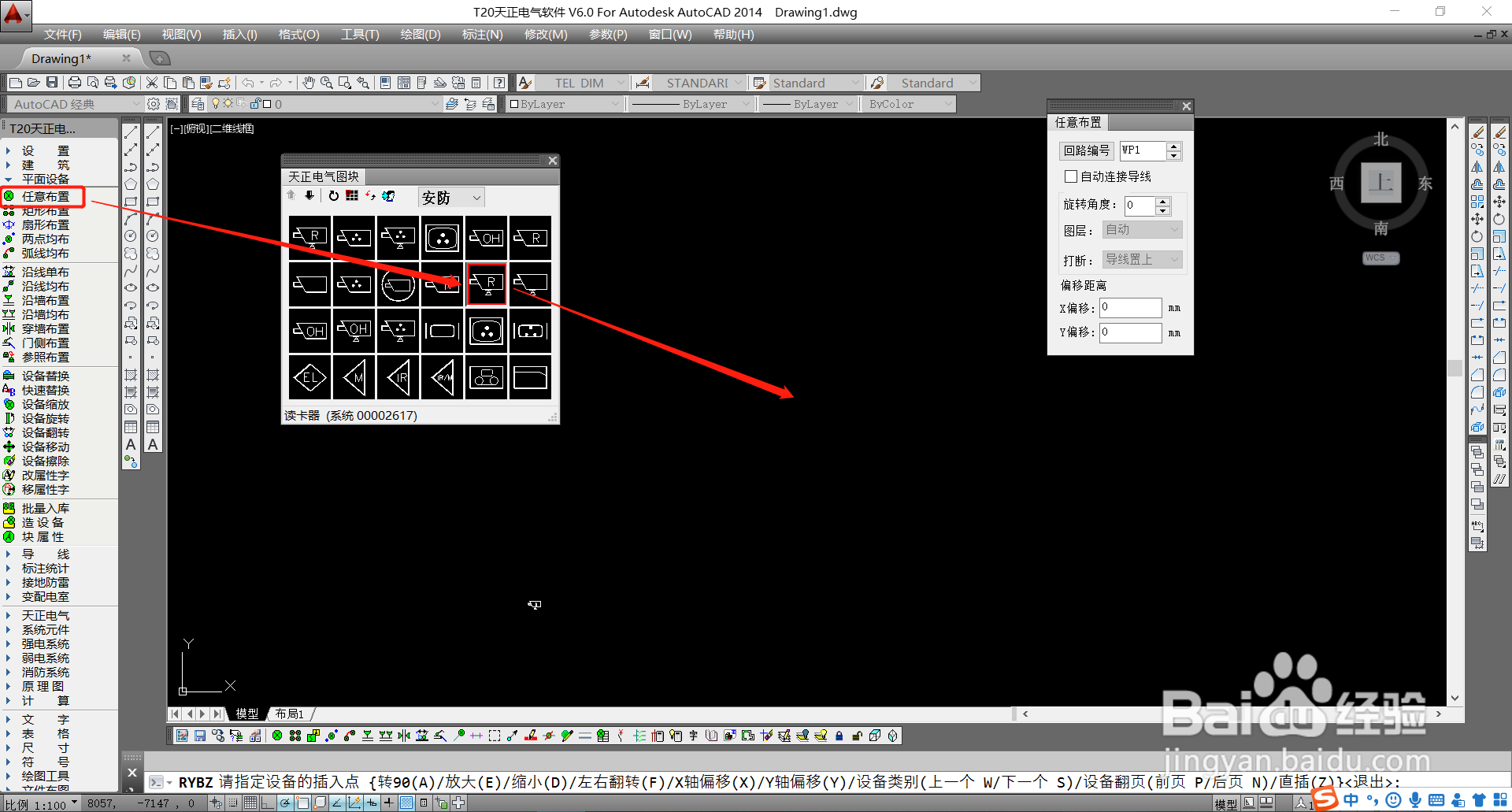Open Layer Properties Manager icon
The width and height of the screenshot is (1512, 812).
(198, 104)
